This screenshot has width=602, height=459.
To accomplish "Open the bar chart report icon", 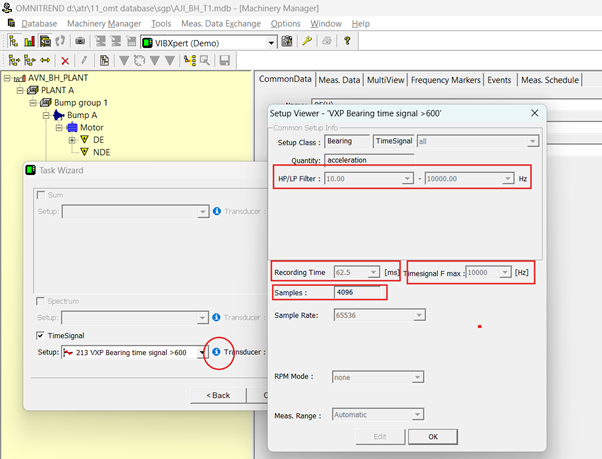I will [x=29, y=41].
